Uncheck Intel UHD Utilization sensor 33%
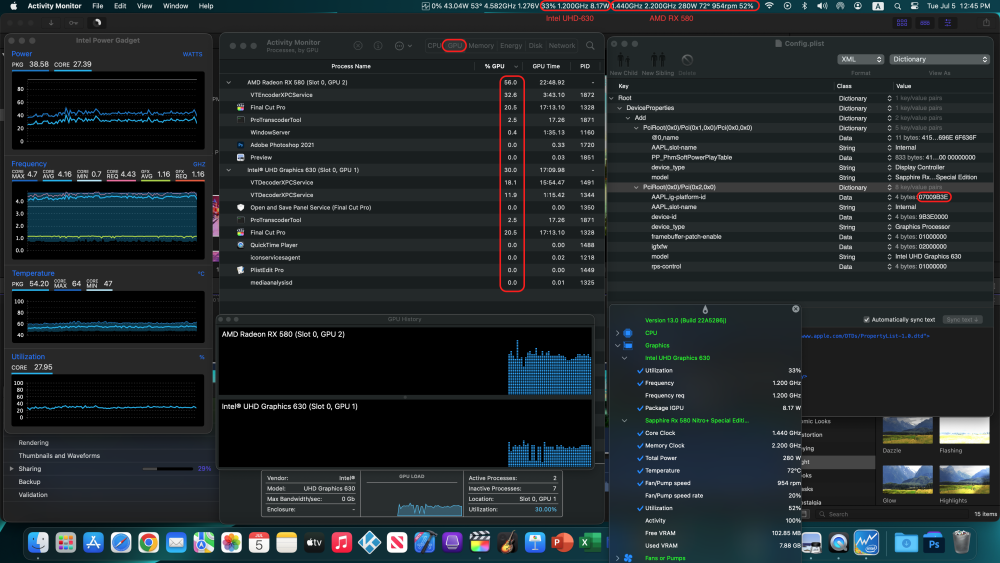This screenshot has height=563, width=1000. (640, 370)
